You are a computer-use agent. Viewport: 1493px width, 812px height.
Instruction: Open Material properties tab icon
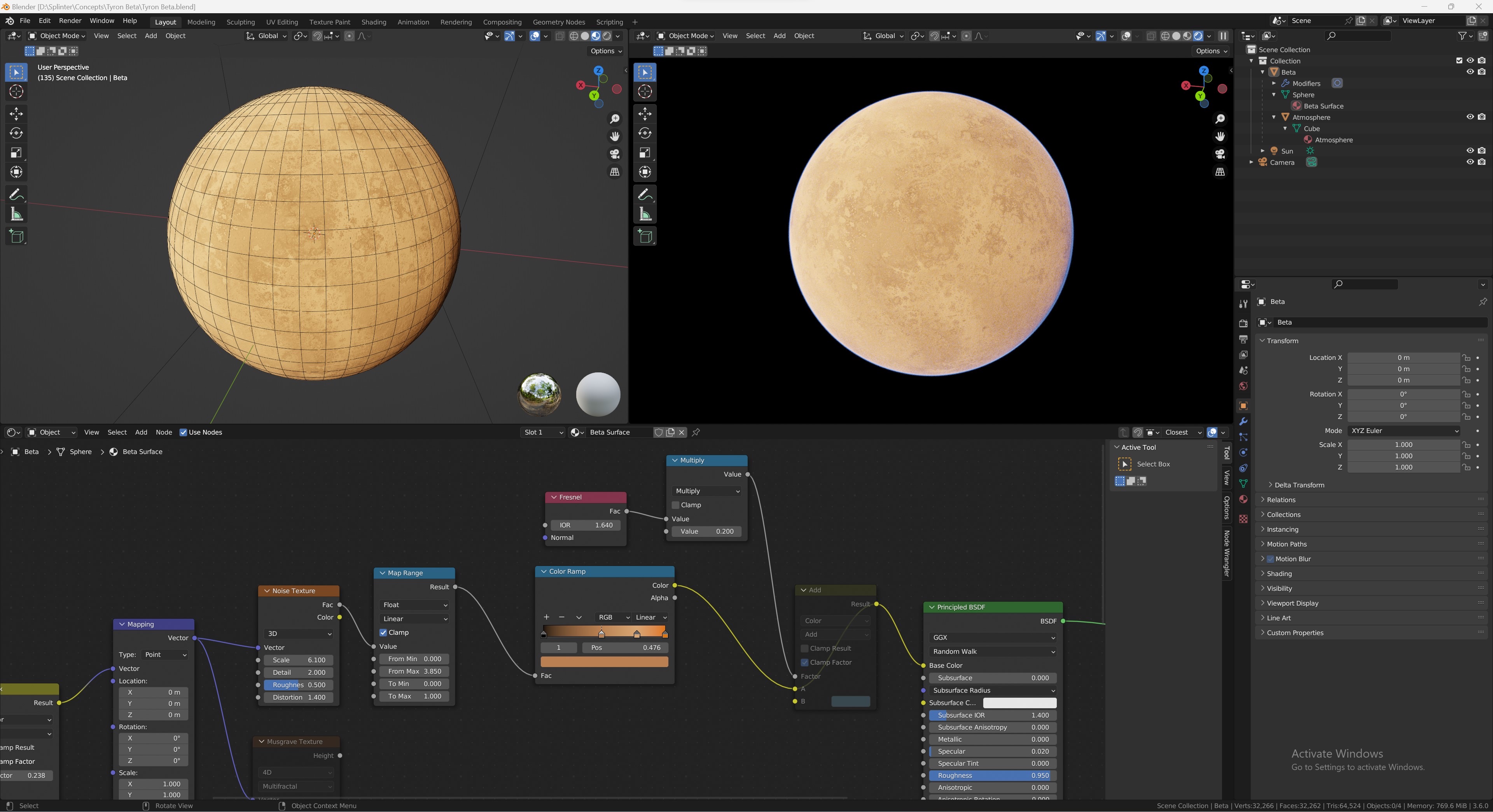click(x=1243, y=499)
